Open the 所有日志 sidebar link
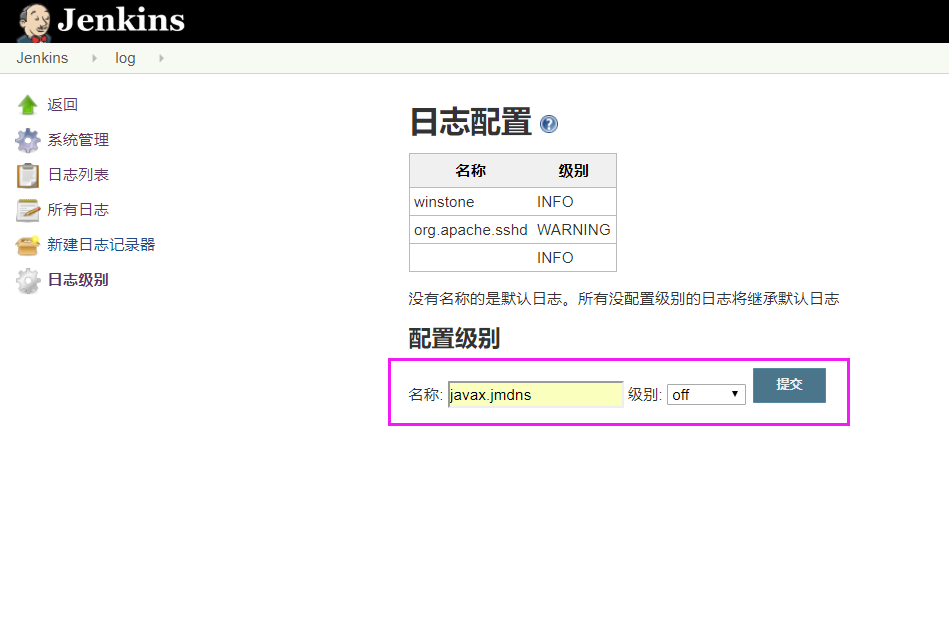 [78, 210]
